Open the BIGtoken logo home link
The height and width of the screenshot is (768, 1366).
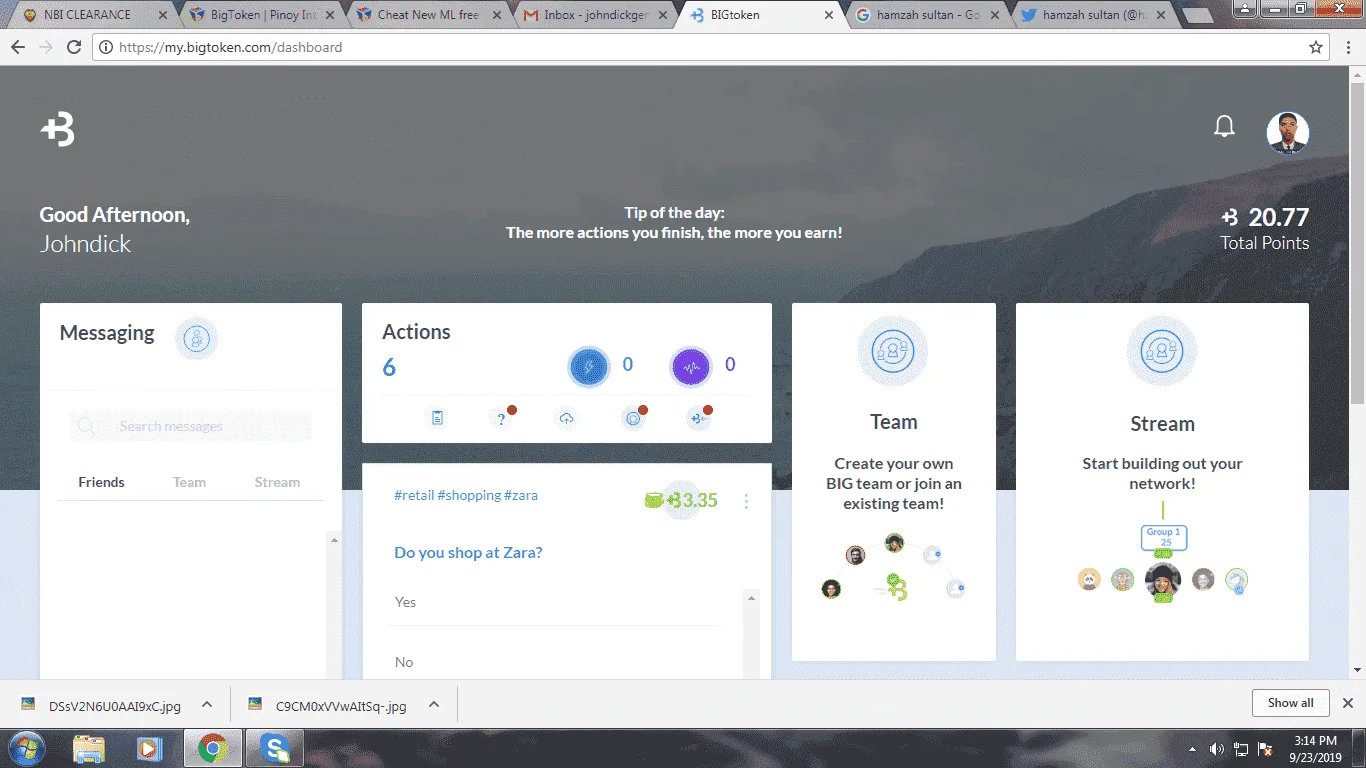click(x=58, y=130)
